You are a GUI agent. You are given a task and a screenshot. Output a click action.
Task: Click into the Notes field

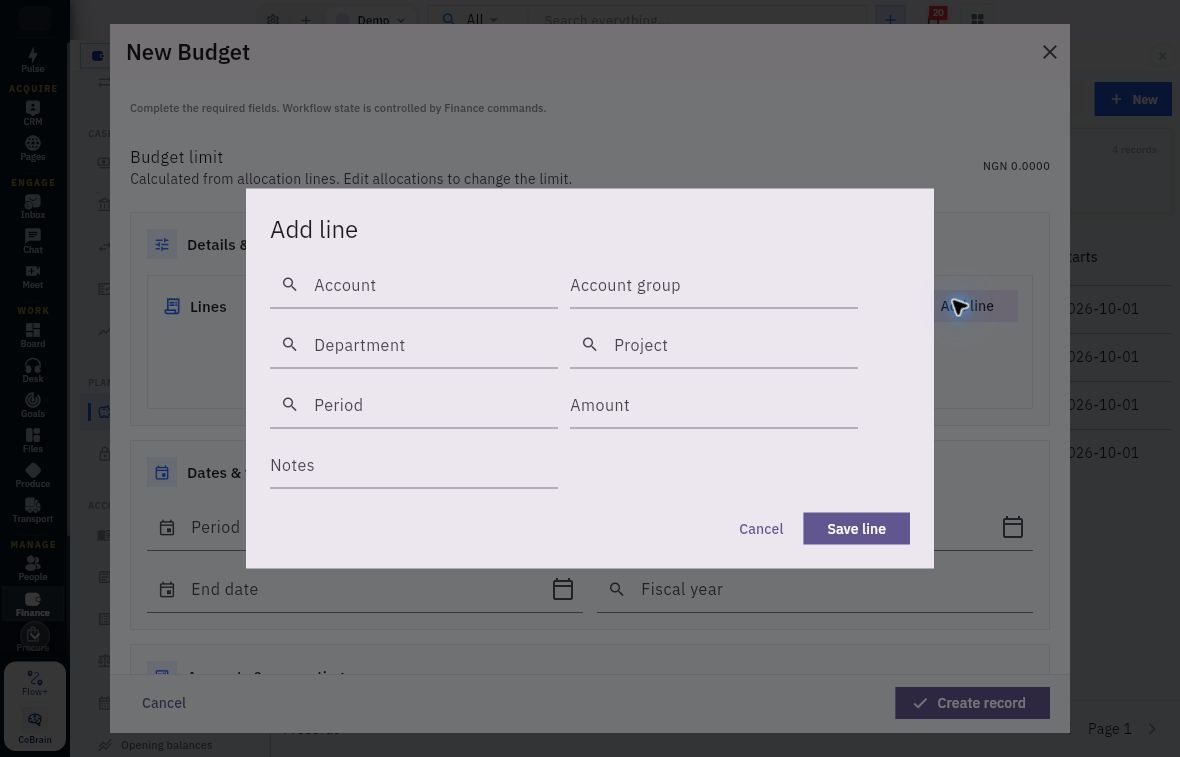(x=414, y=466)
